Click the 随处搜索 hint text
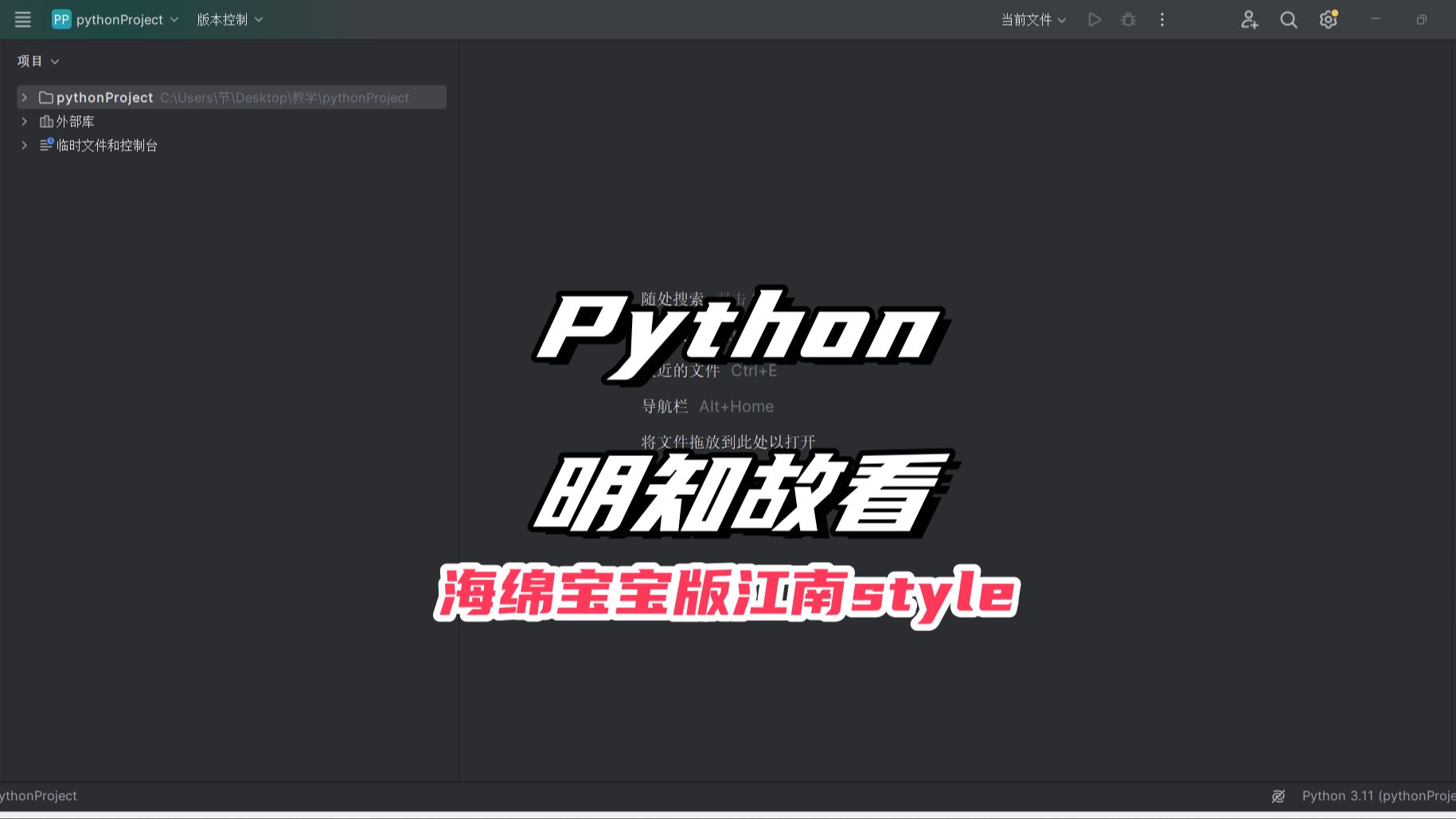The image size is (1456, 819). pyautogui.click(x=673, y=298)
